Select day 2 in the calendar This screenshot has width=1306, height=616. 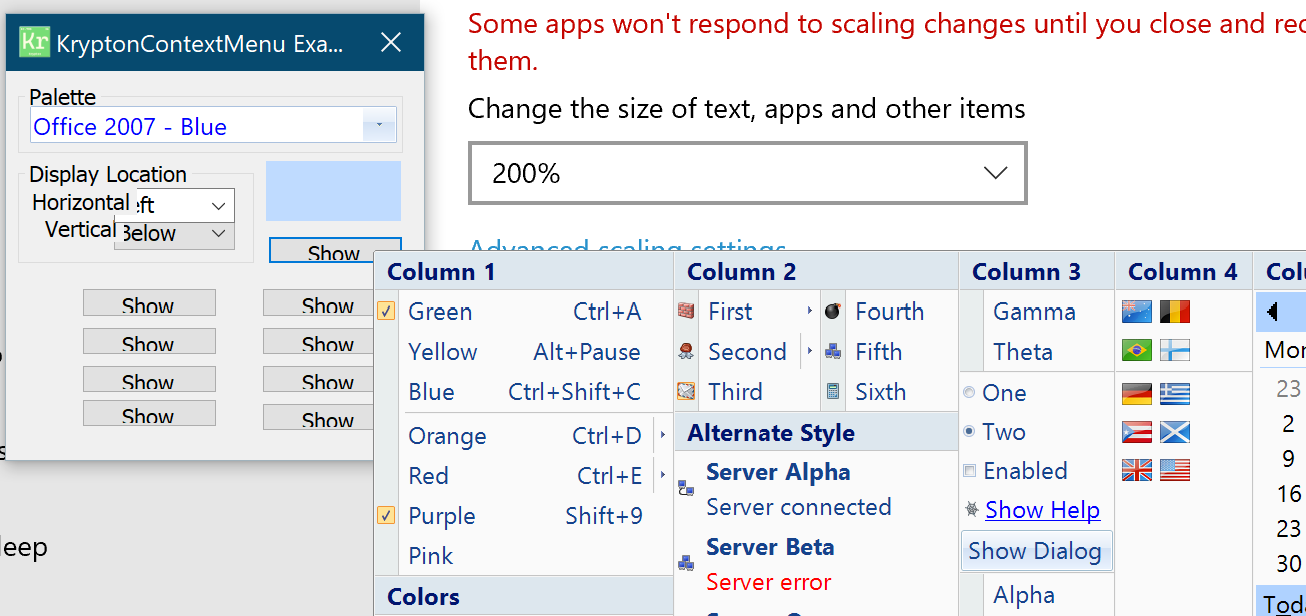point(1288,424)
